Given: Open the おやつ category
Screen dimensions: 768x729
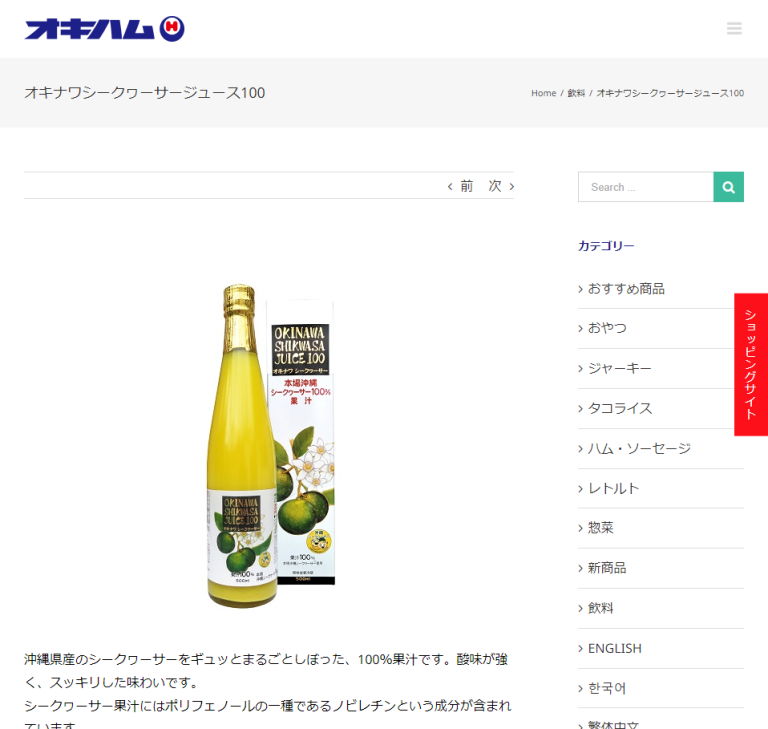Looking at the screenshot, I should click(x=607, y=328).
